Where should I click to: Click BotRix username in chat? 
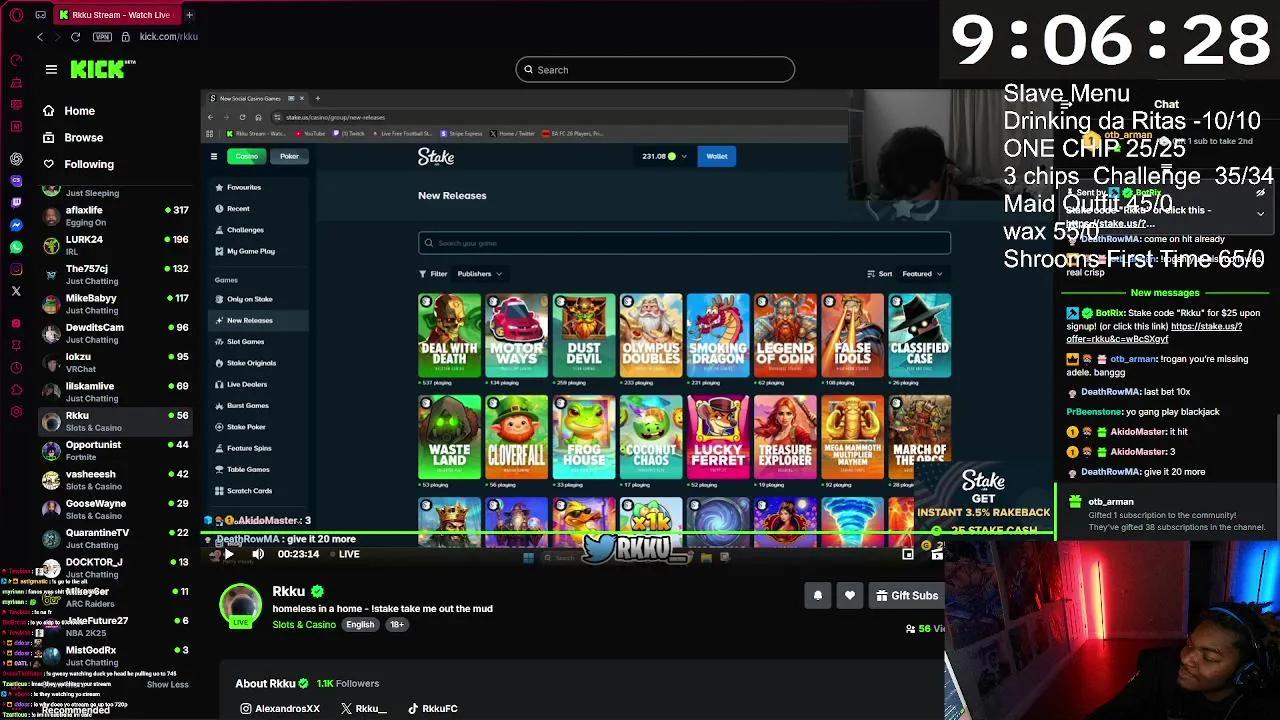coord(1109,313)
